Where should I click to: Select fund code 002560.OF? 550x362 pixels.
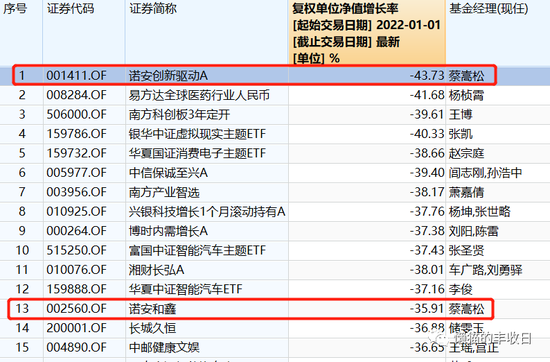tap(76, 309)
